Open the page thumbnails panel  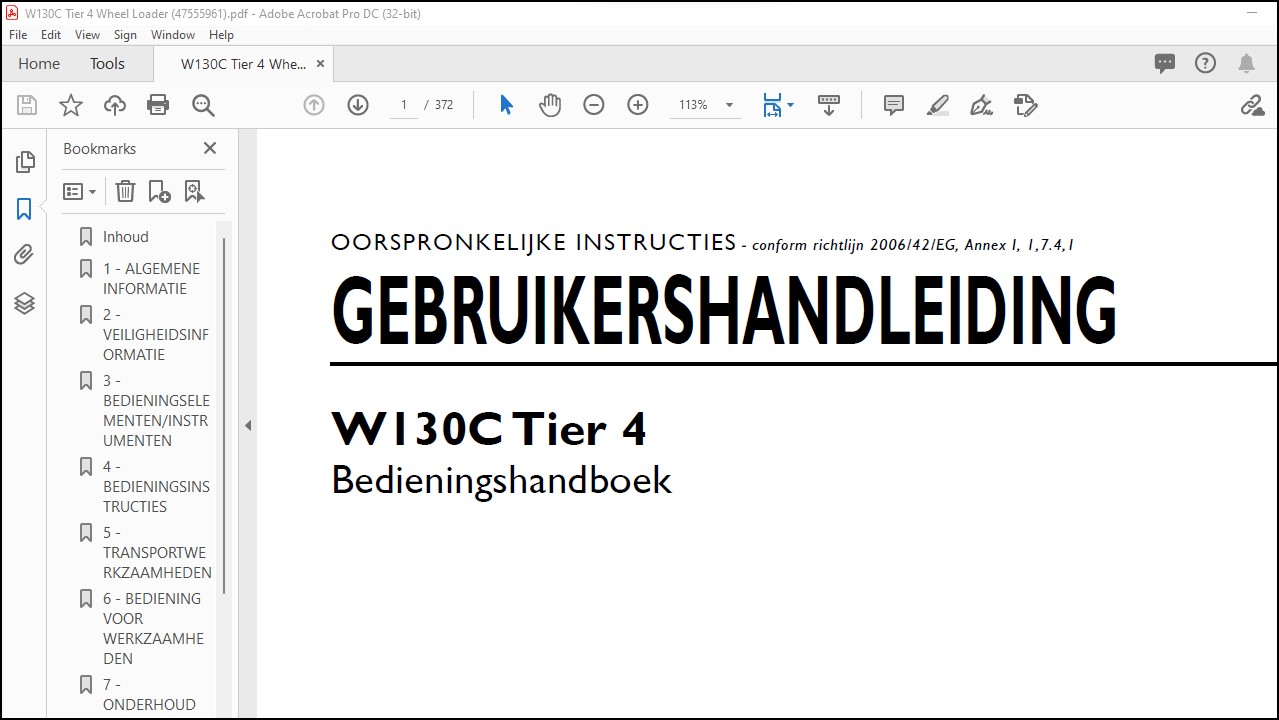click(25, 162)
